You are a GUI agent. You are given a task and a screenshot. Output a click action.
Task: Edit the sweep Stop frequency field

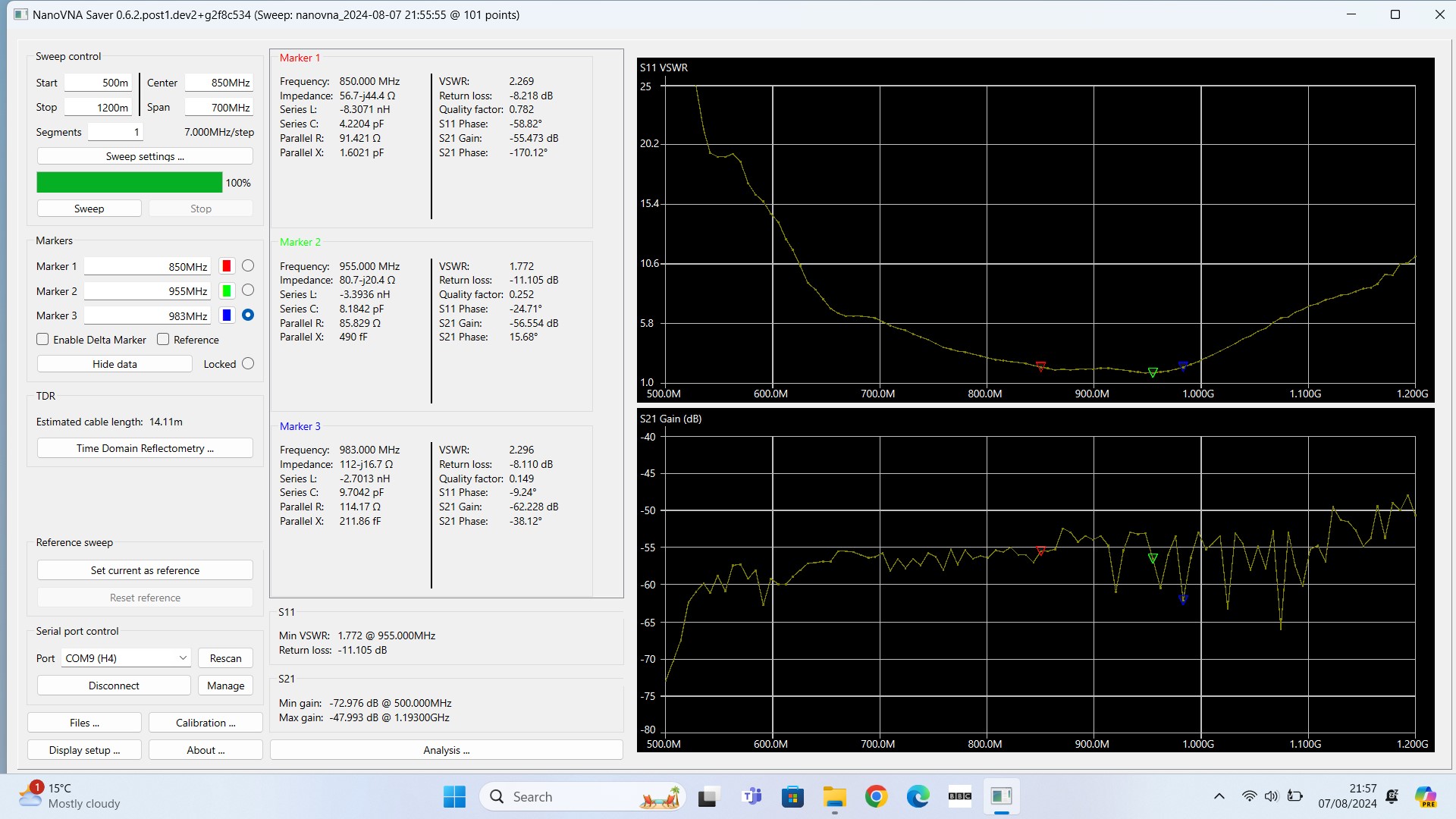pos(99,107)
